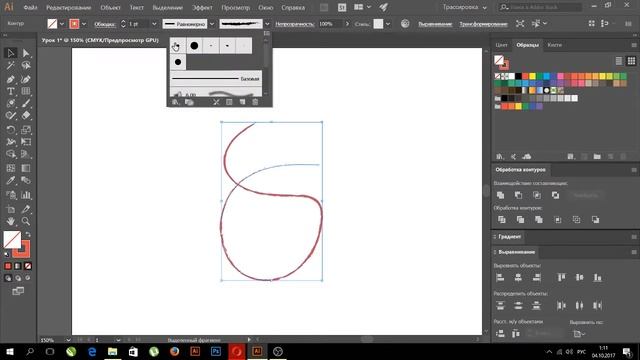Select the Shape Builder tool

(x=11, y=154)
